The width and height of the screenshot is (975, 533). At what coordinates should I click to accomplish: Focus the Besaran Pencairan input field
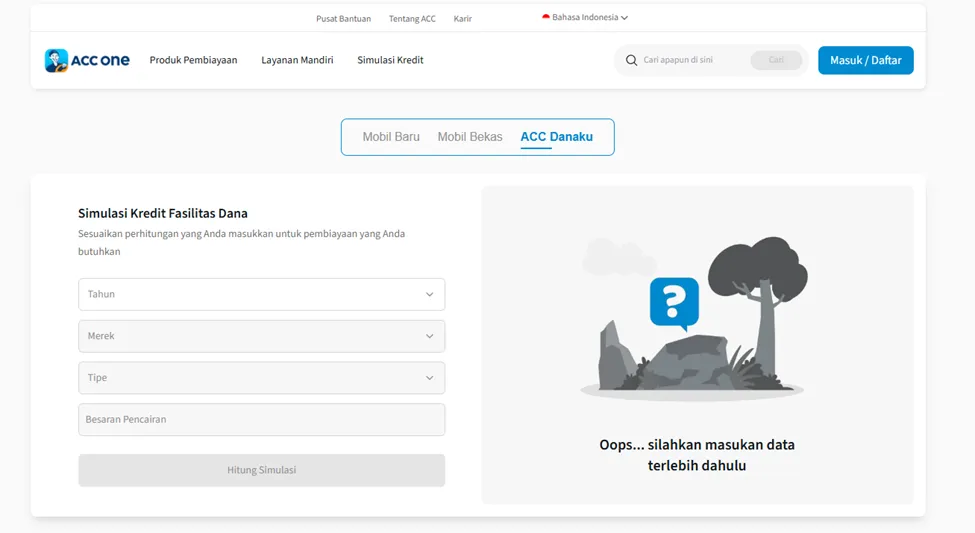tap(262, 419)
